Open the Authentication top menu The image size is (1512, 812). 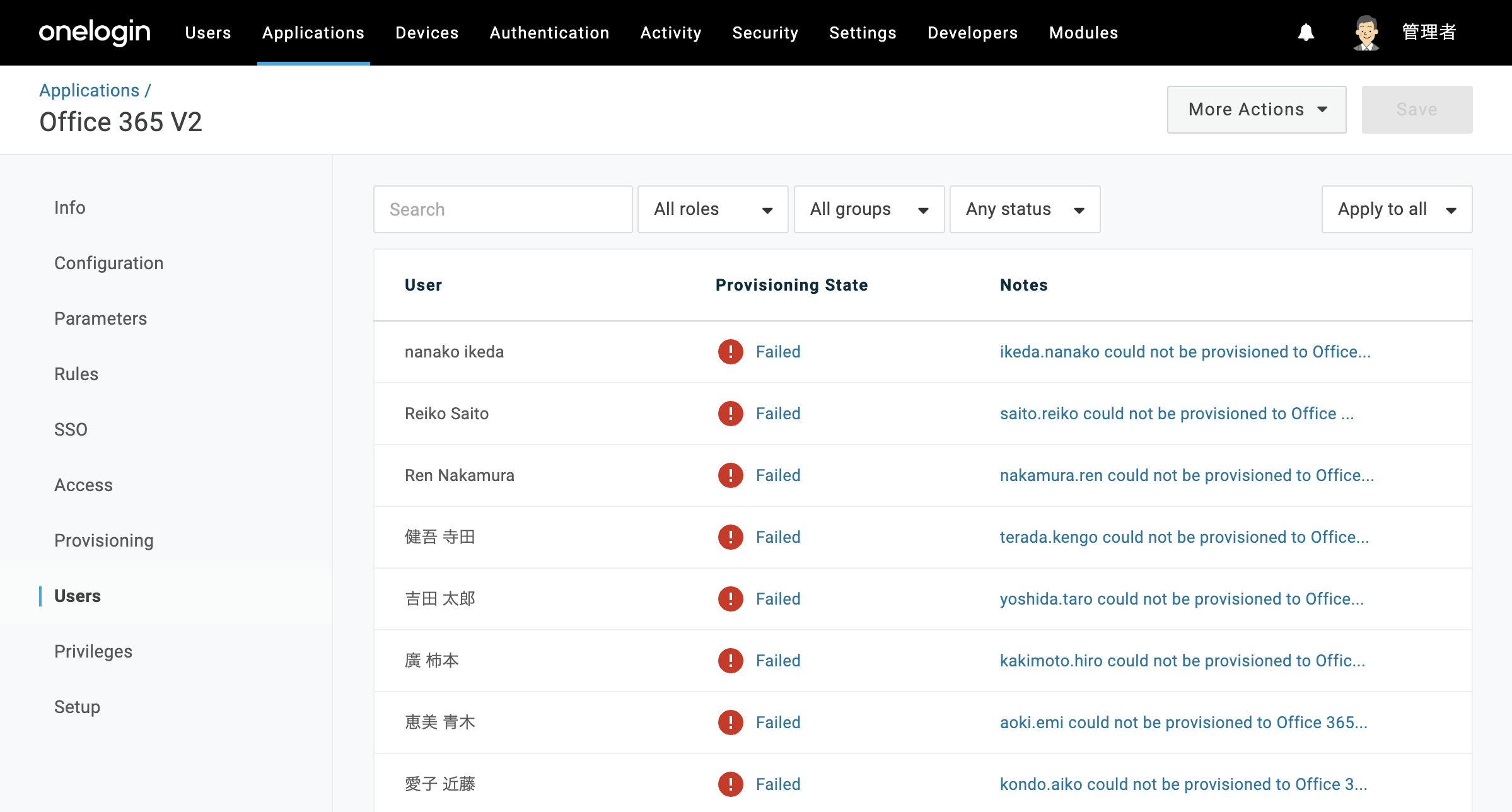(x=549, y=33)
